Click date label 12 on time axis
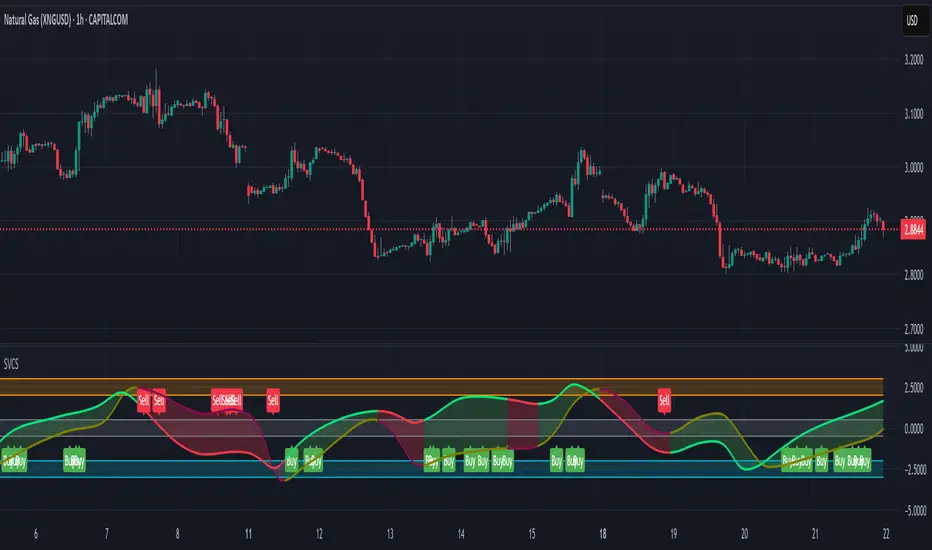The height and width of the screenshot is (550, 932). pos(319,534)
